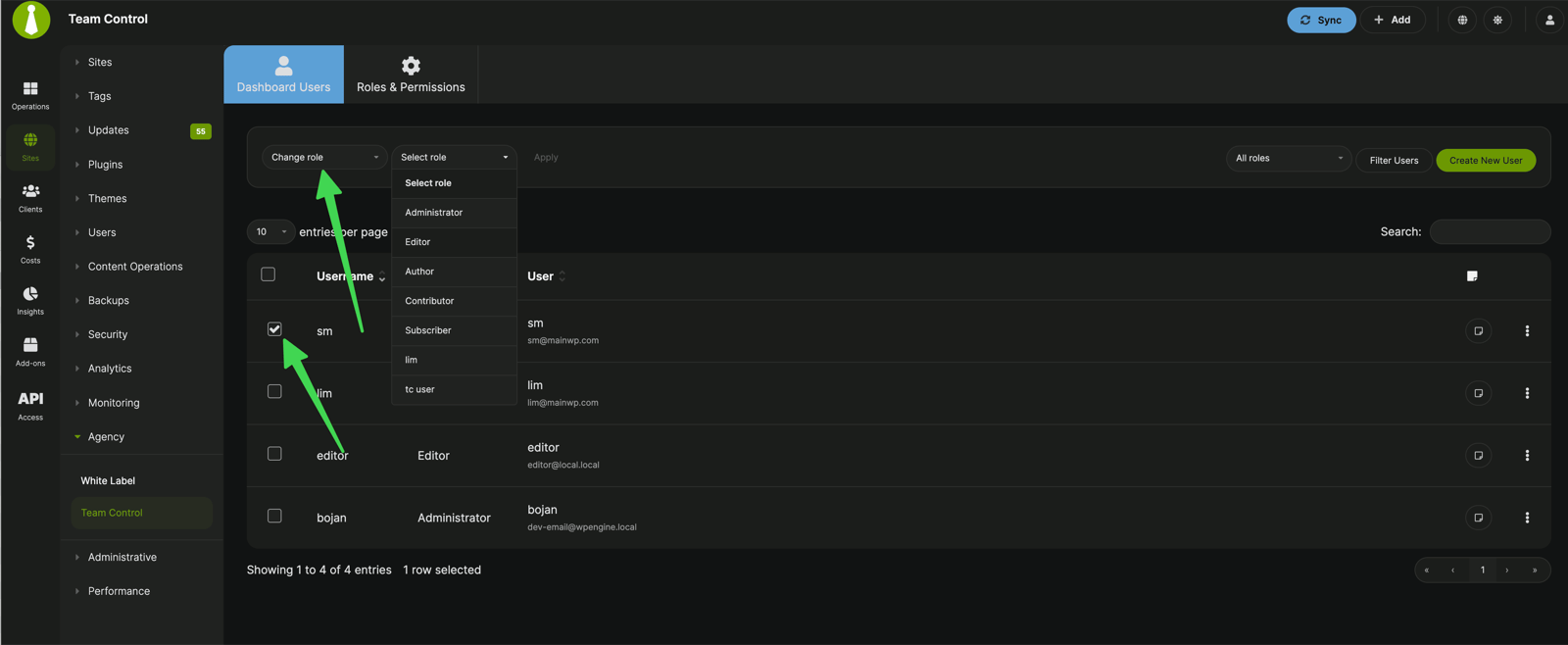
Task: Choose Editor in the role list
Action: (454, 242)
